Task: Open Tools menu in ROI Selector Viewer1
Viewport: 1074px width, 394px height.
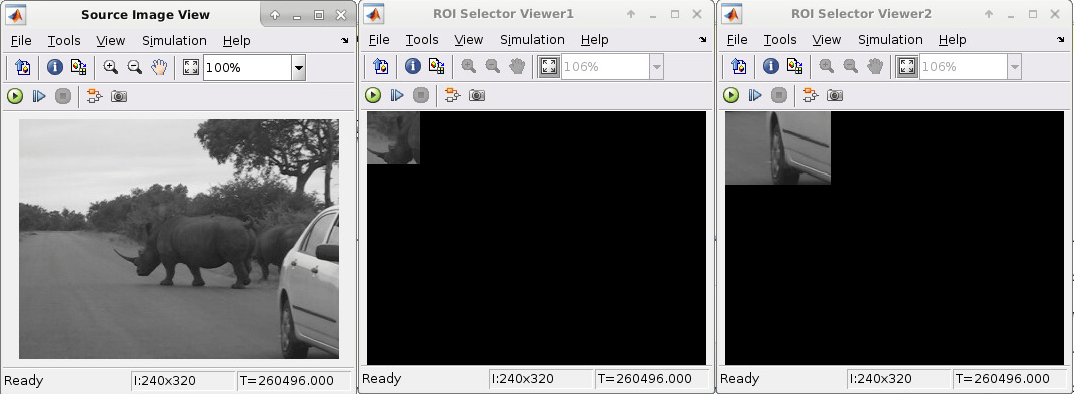Action: 421,40
